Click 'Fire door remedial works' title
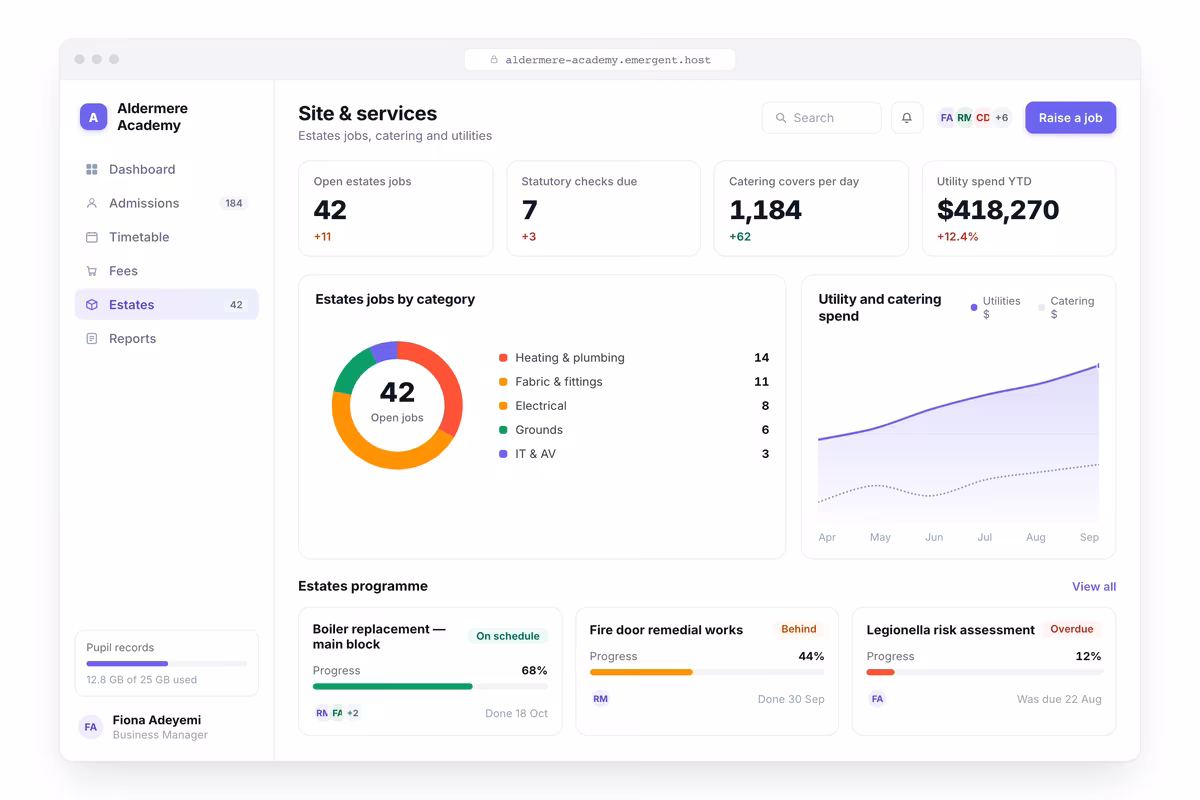The width and height of the screenshot is (1200, 800). [x=666, y=630]
